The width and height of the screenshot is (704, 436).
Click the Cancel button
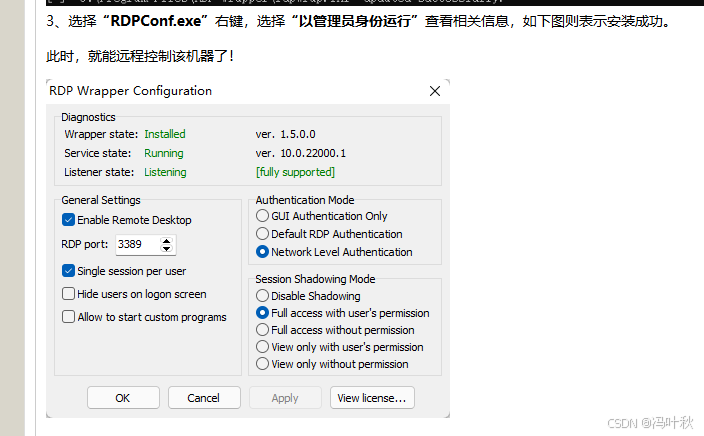pyautogui.click(x=204, y=398)
